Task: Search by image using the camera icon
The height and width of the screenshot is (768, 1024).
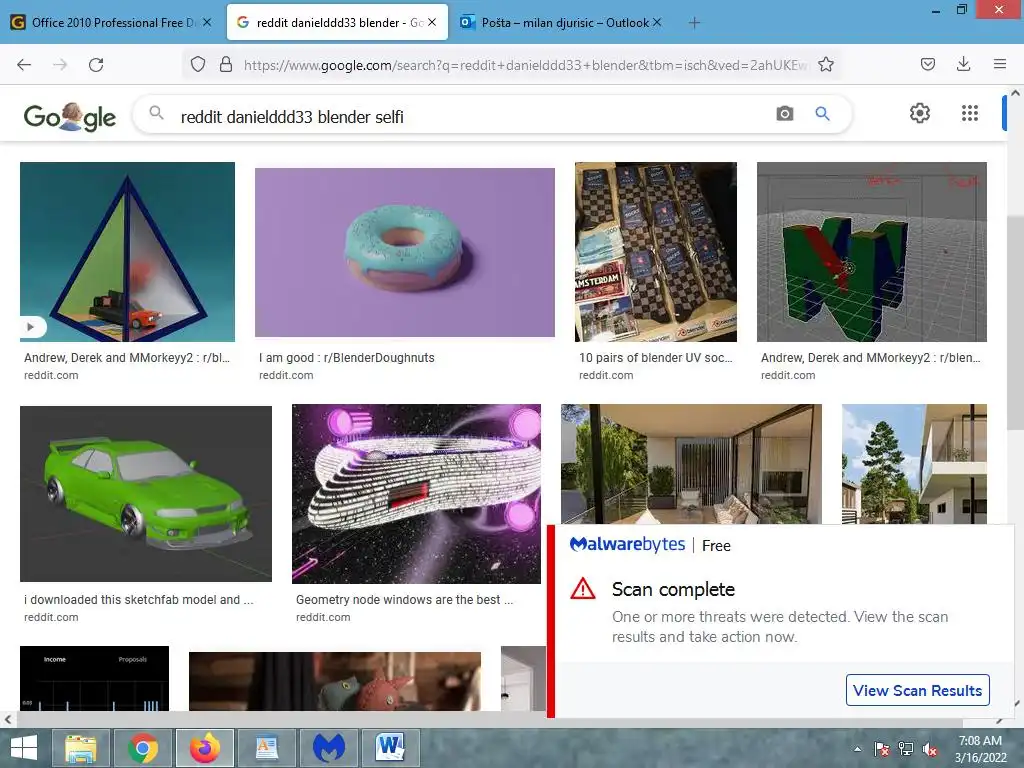Action: (x=784, y=114)
